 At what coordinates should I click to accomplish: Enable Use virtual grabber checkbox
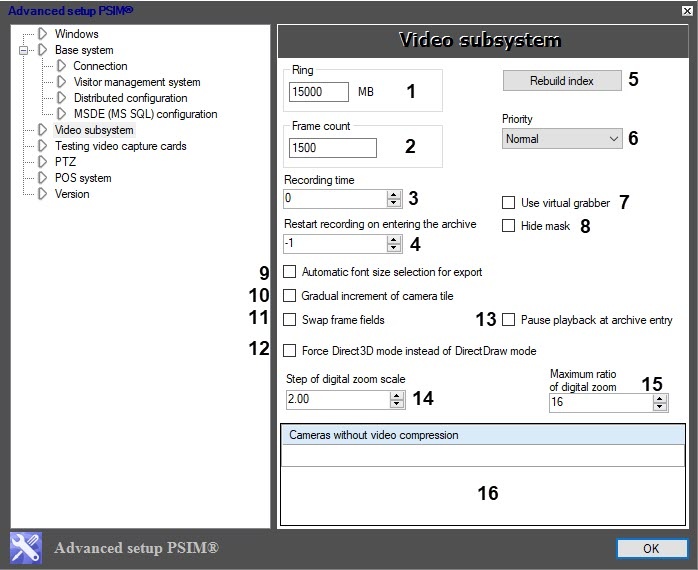[508, 203]
